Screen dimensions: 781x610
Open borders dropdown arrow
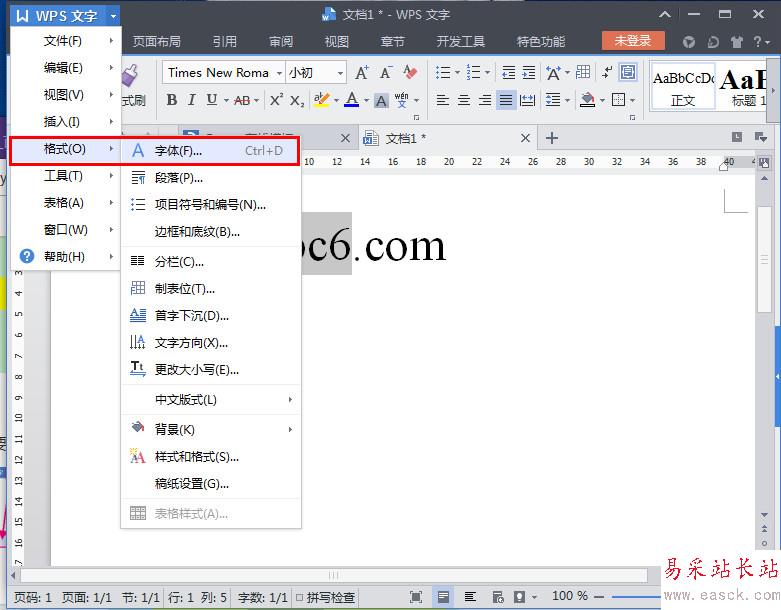point(633,101)
